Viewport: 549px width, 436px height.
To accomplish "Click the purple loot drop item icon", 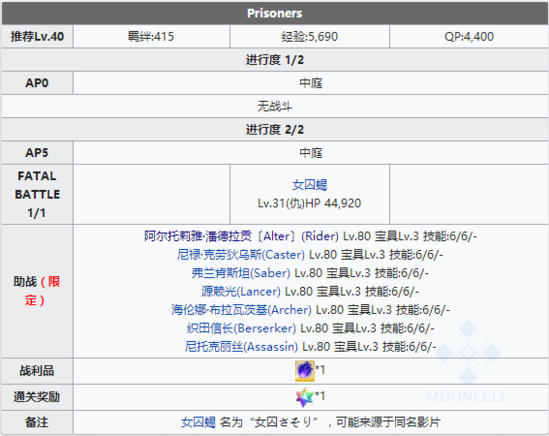I will [305, 371].
